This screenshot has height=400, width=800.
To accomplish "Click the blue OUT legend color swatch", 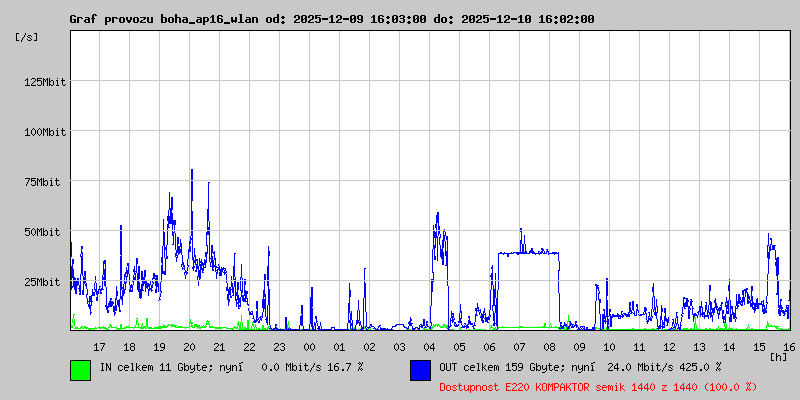I will point(420,370).
